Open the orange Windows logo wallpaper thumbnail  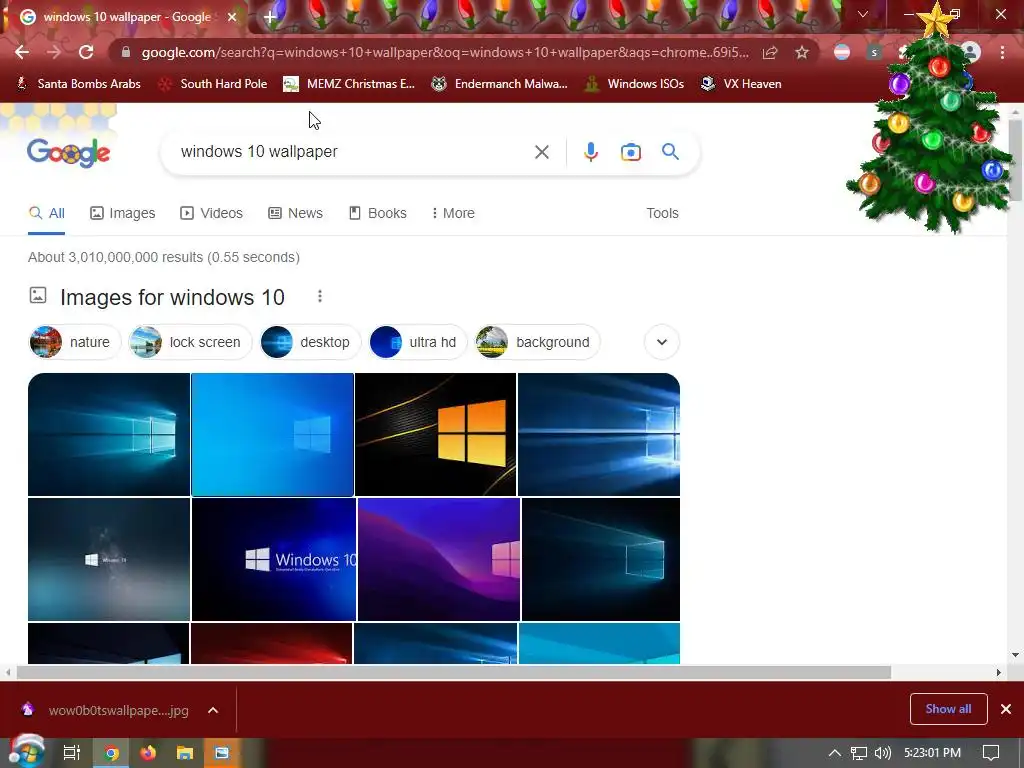436,434
